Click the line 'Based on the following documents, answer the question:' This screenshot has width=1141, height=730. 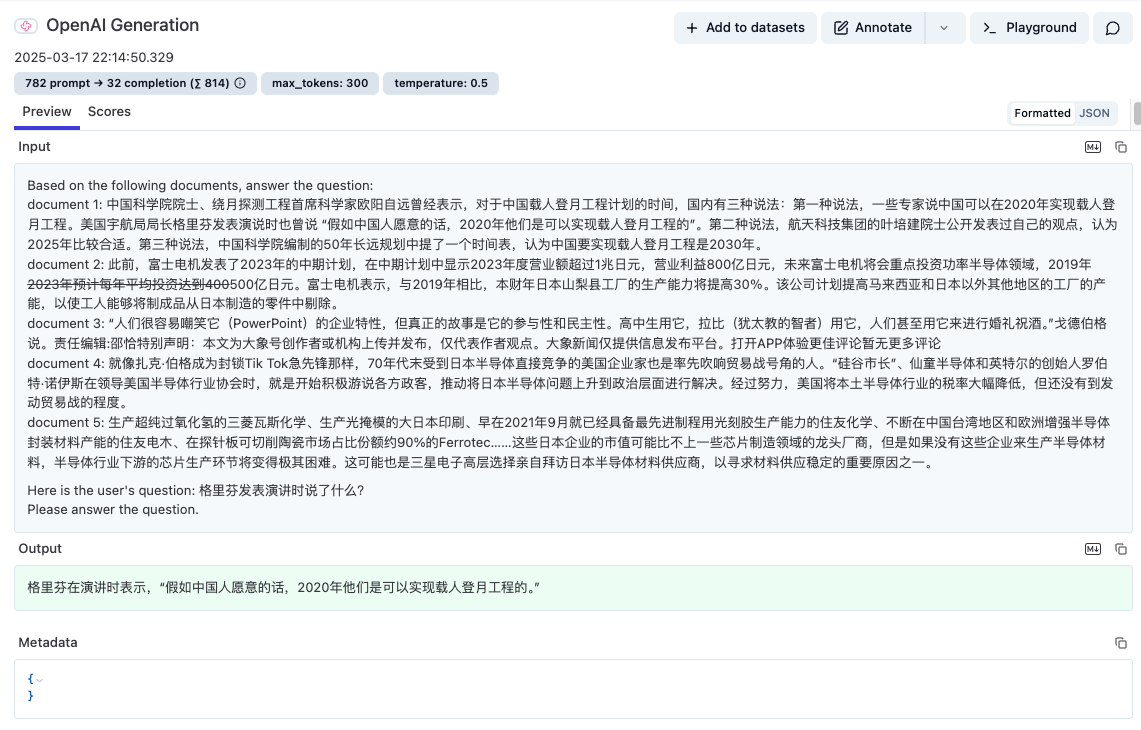(x=200, y=186)
